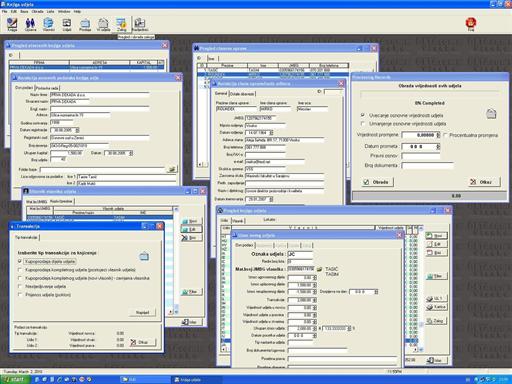Switch to the Ostale stavke tab
This screenshot has height=384, width=512.
[x=242, y=94]
